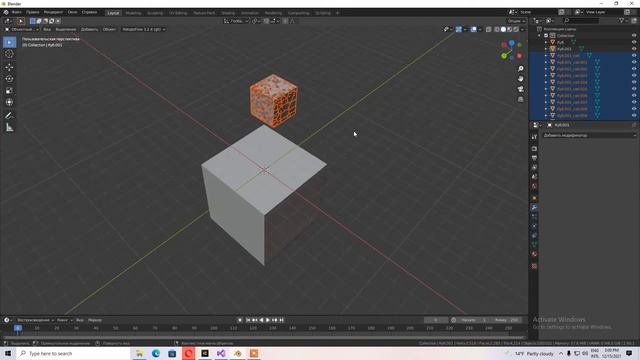Click the Blender icon in taskbar

[x=238, y=353]
